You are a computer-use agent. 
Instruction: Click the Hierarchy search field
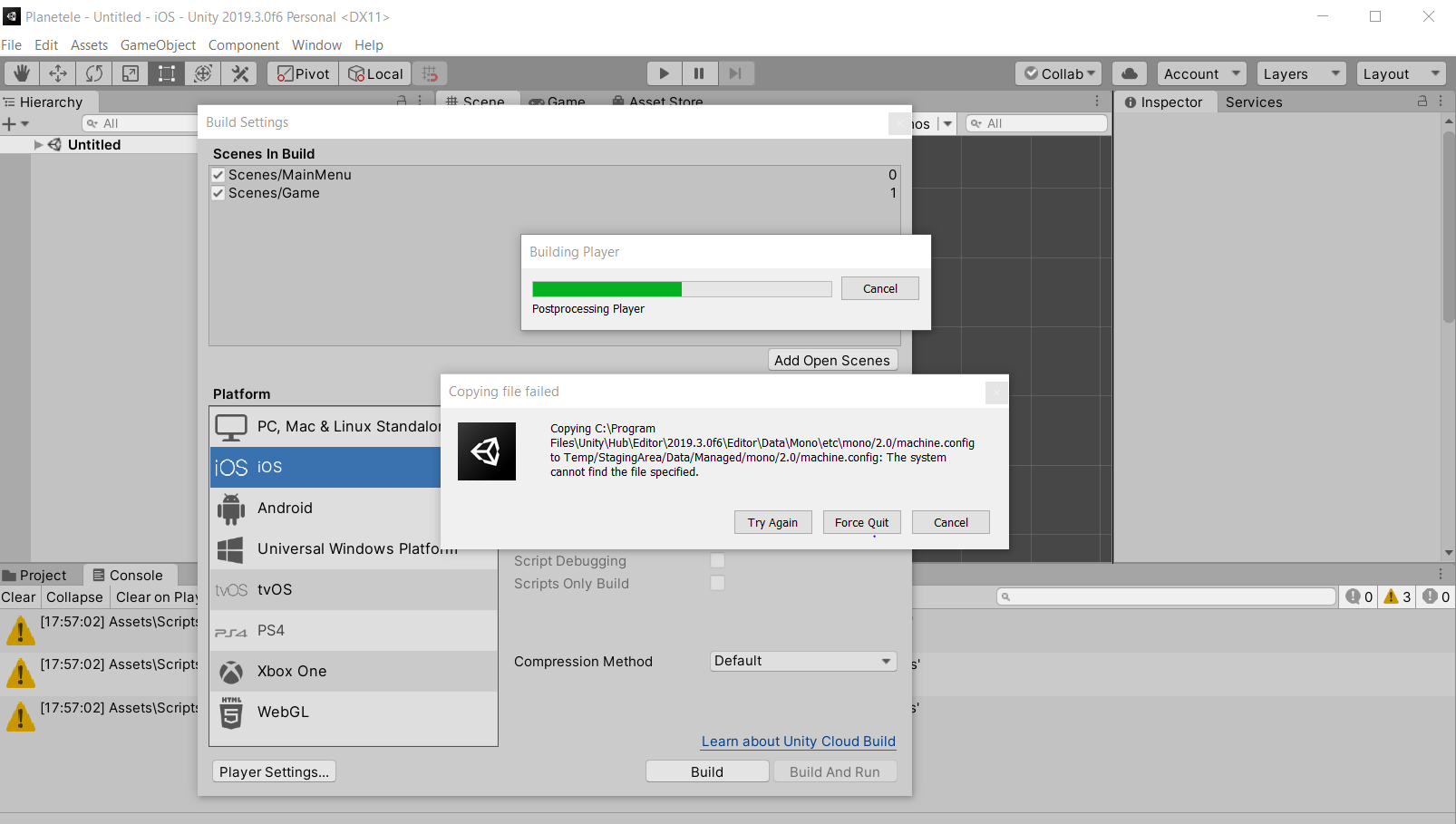click(141, 123)
